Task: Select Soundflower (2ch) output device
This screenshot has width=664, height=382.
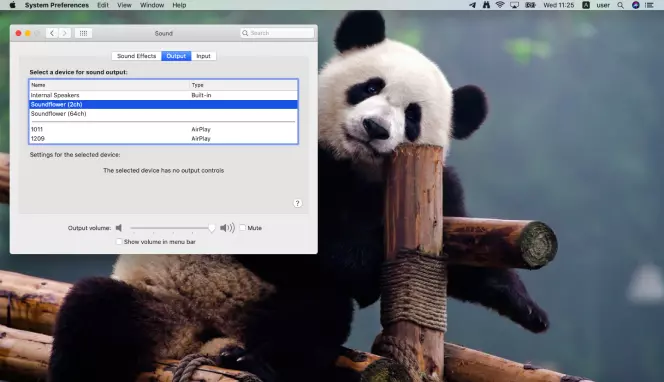Action: click(x=163, y=105)
